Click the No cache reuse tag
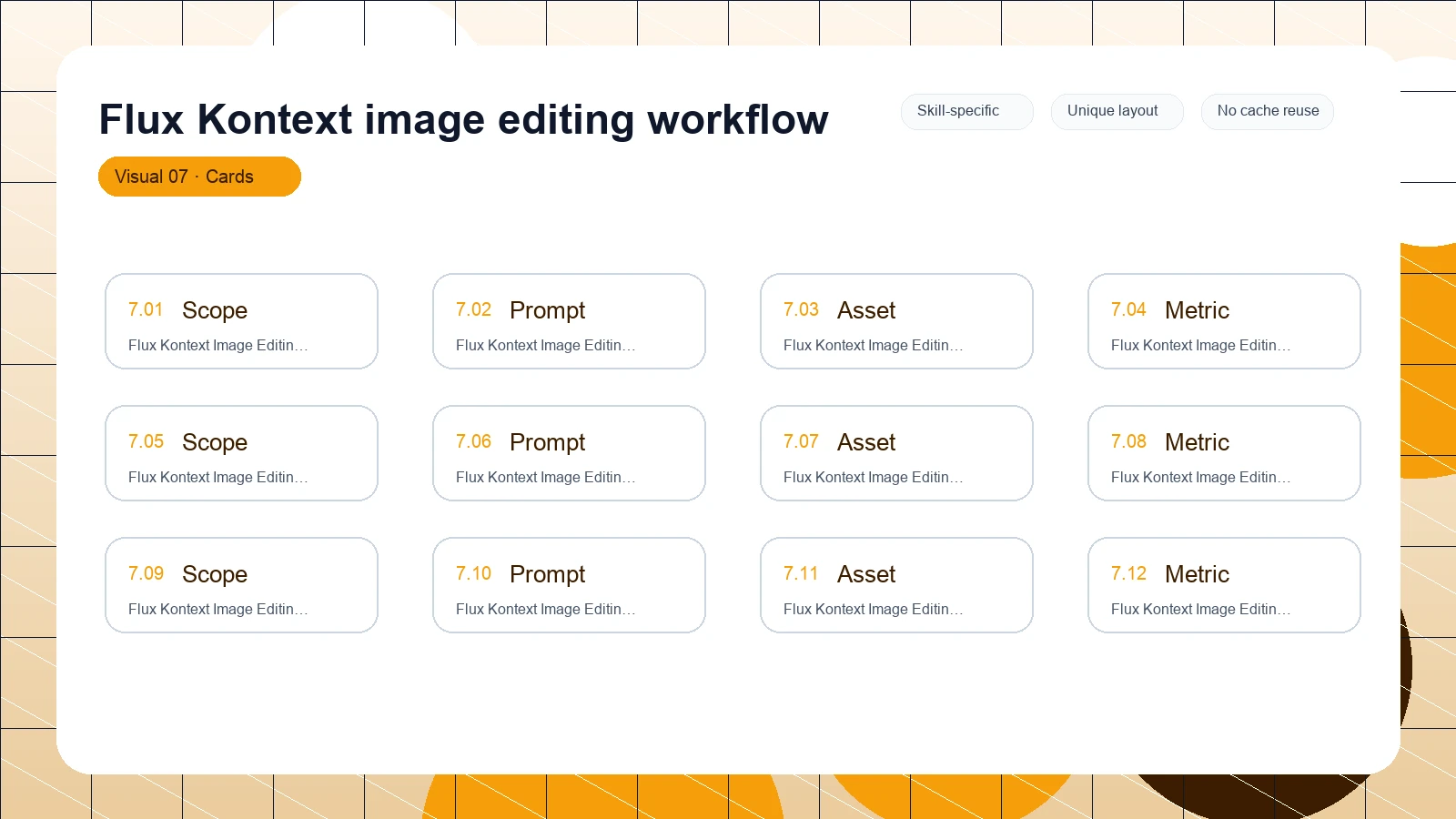Screen dimensions: 1456x819 [x=1268, y=111]
